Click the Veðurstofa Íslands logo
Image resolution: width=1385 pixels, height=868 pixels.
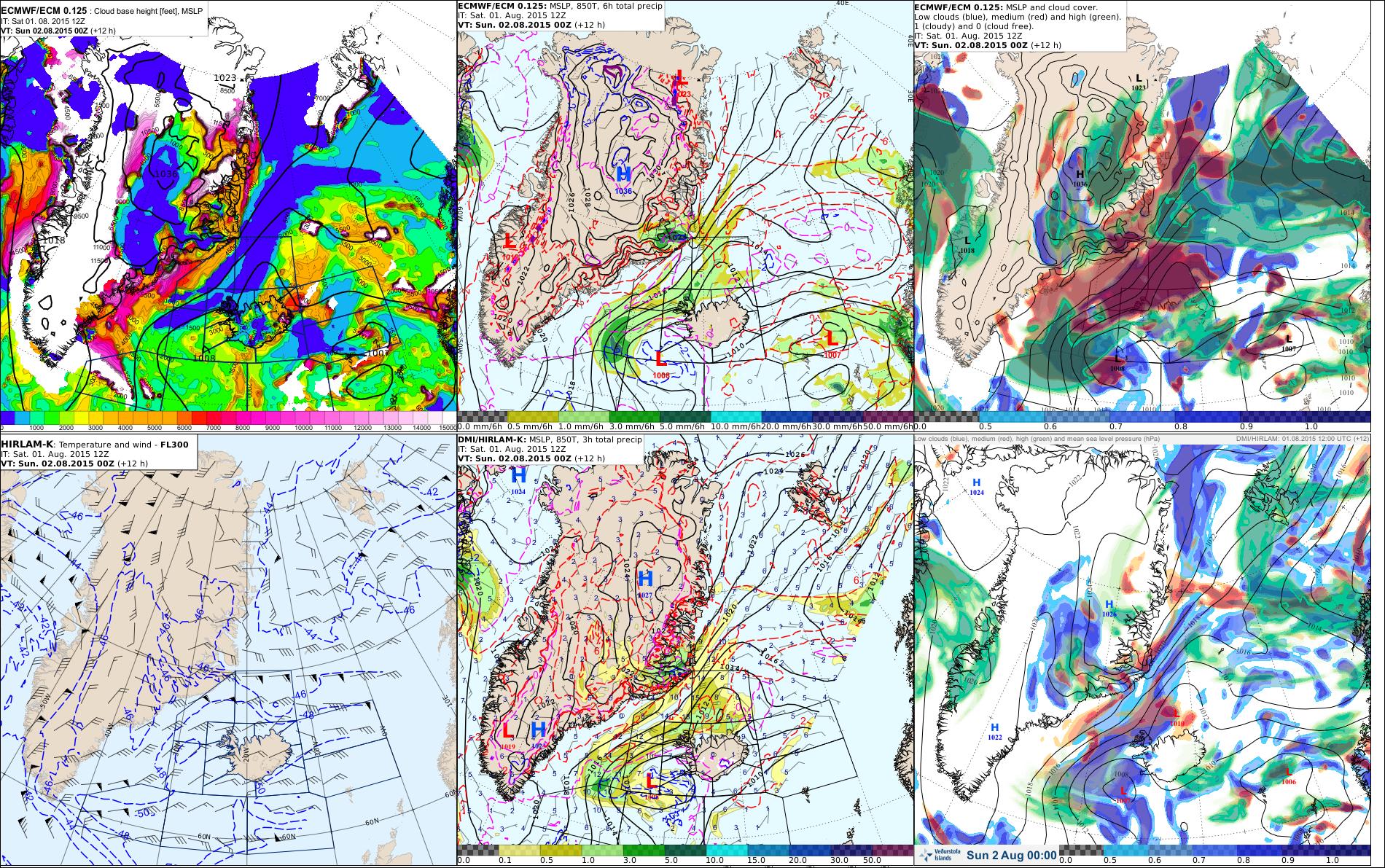pos(939,856)
